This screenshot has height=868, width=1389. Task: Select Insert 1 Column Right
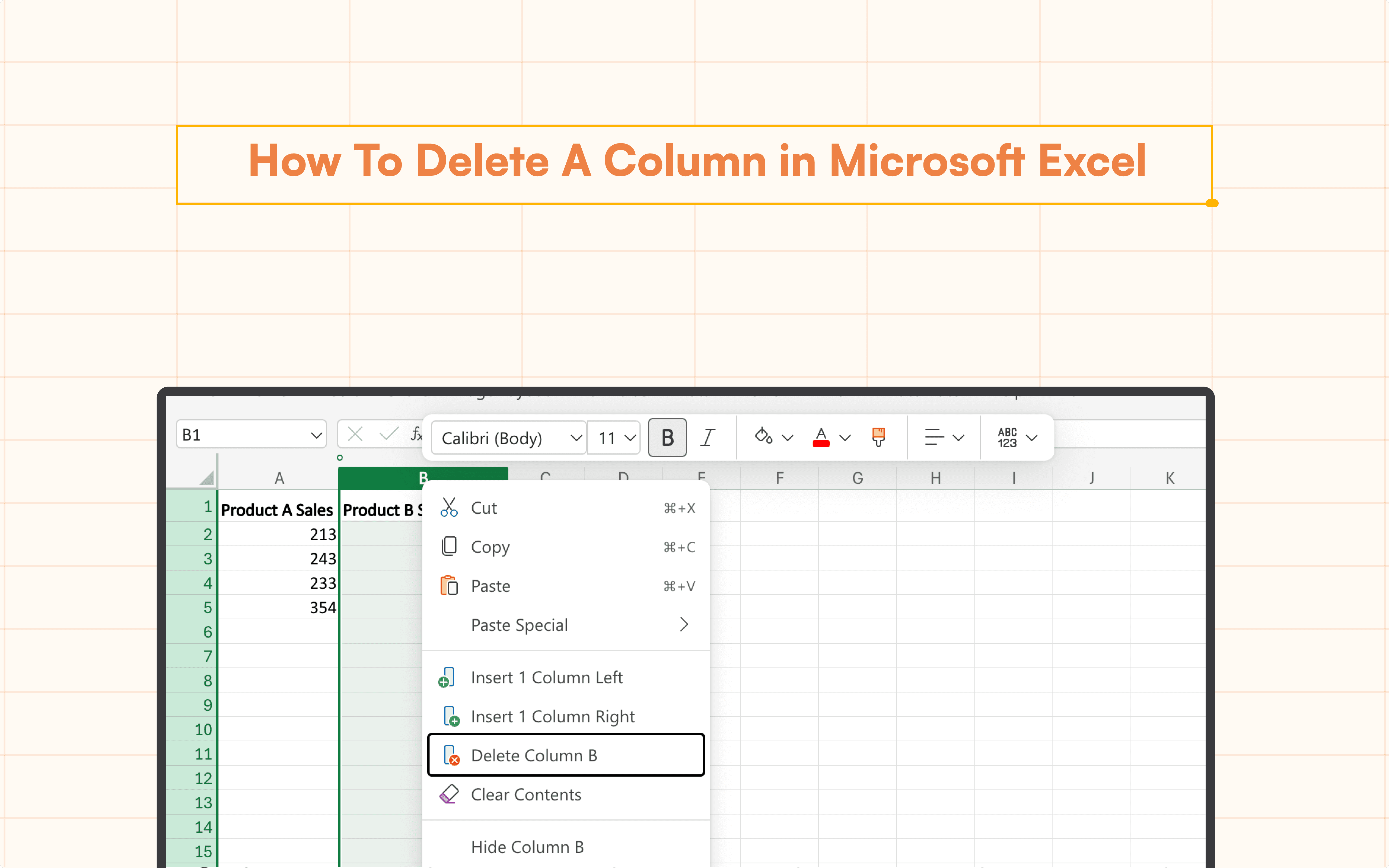click(x=566, y=716)
